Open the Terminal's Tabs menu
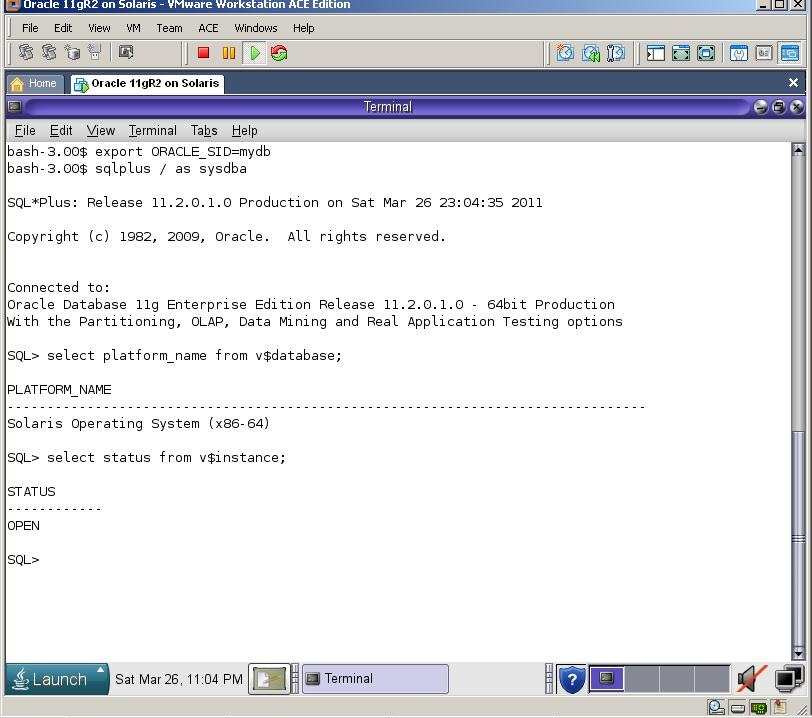Viewport: 812px width, 718px height. click(204, 130)
